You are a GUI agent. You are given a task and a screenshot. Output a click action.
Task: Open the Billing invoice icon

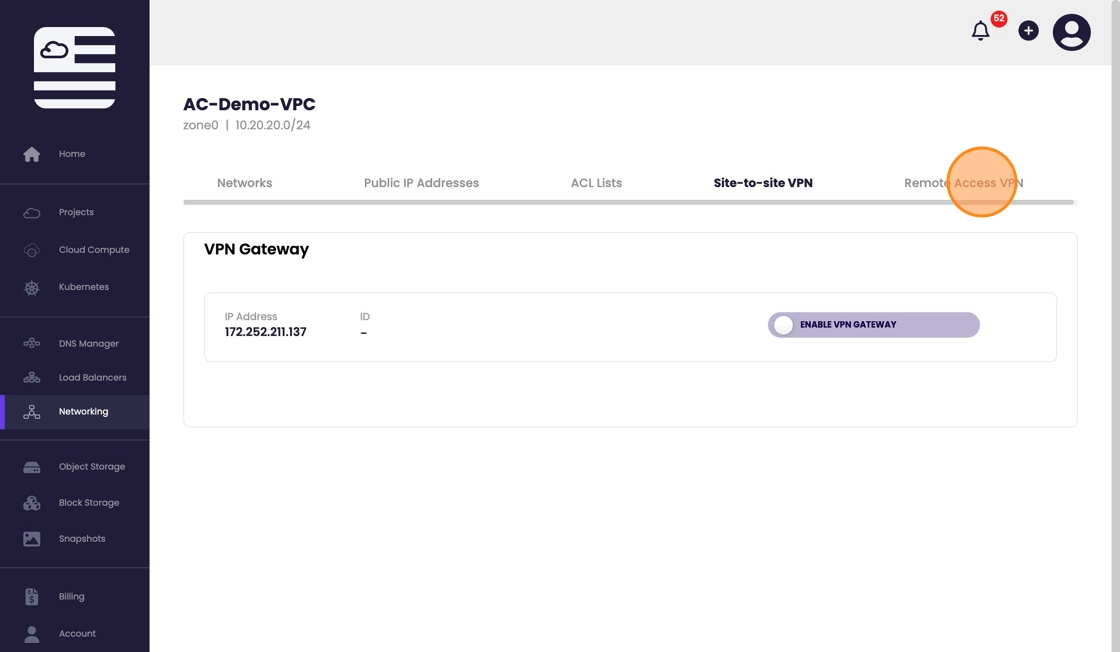(x=32, y=597)
